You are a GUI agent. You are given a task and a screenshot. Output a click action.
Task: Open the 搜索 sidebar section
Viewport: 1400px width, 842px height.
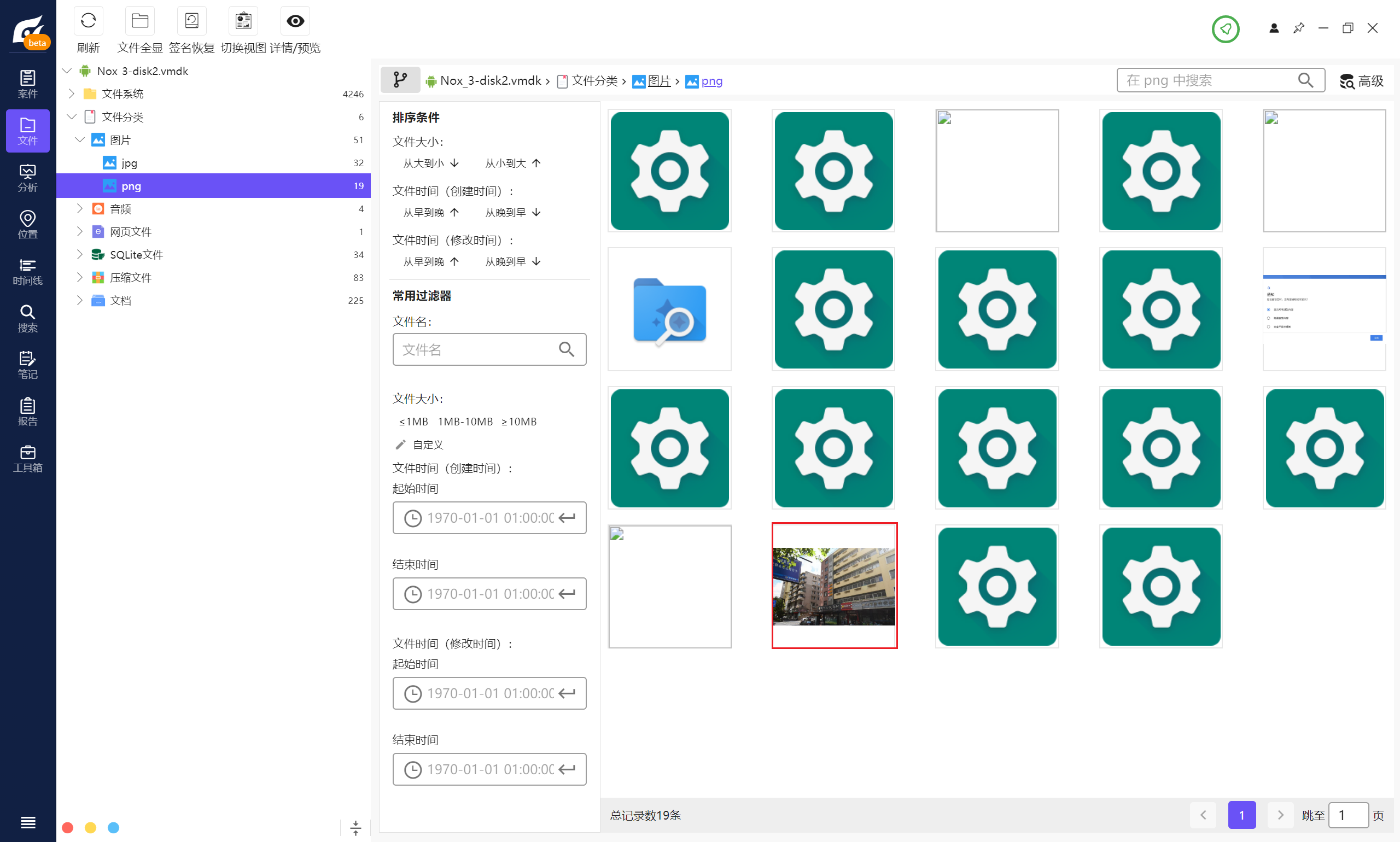point(28,318)
